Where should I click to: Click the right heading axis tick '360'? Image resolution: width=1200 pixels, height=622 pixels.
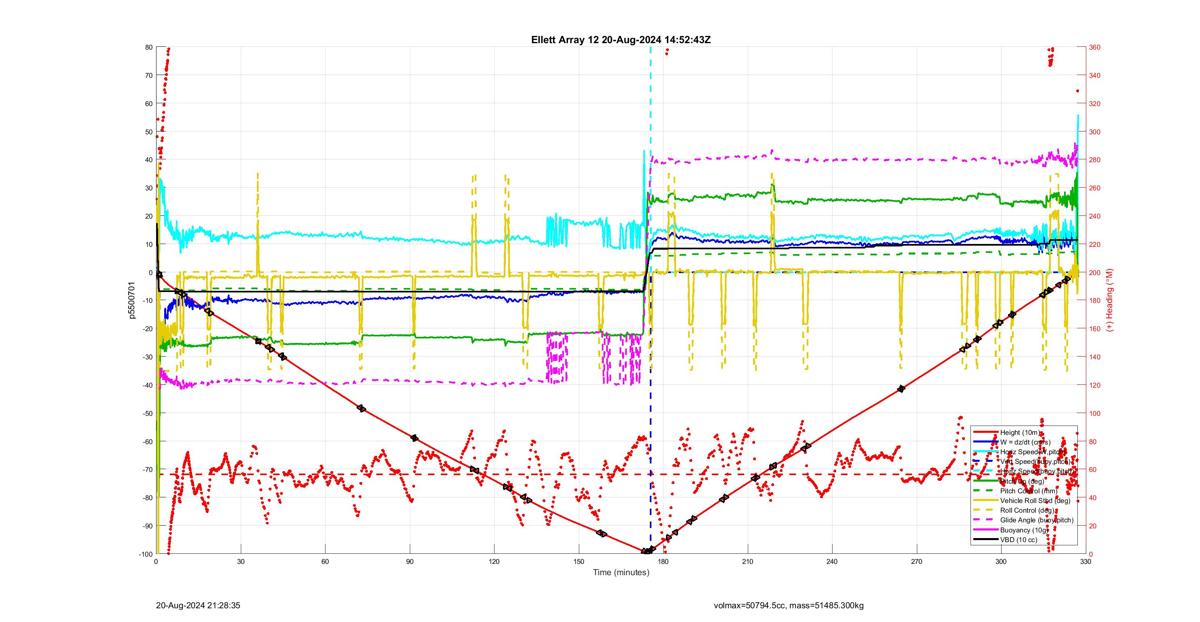click(1095, 47)
